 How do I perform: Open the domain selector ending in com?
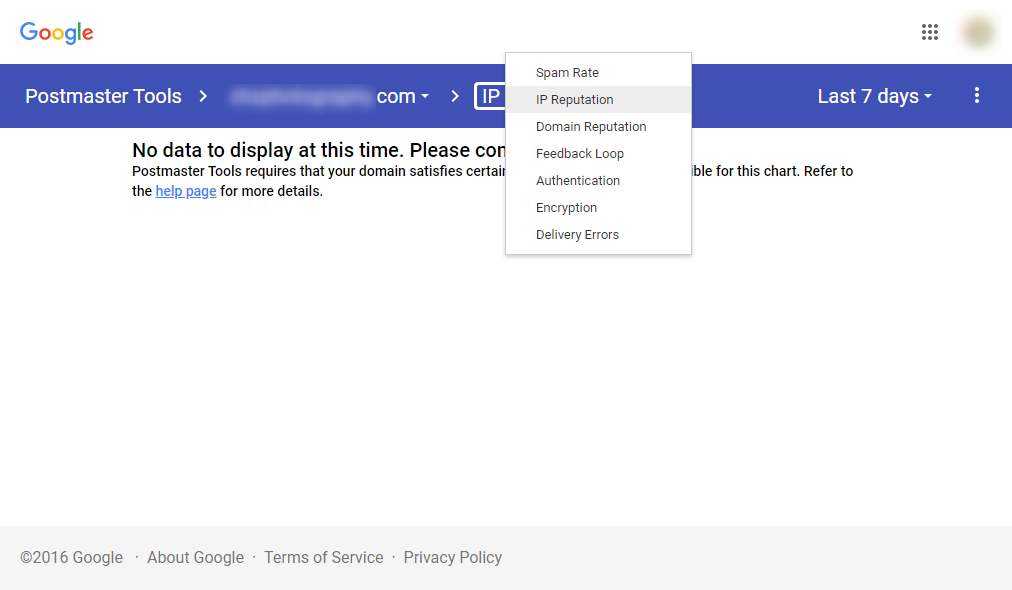(x=330, y=96)
